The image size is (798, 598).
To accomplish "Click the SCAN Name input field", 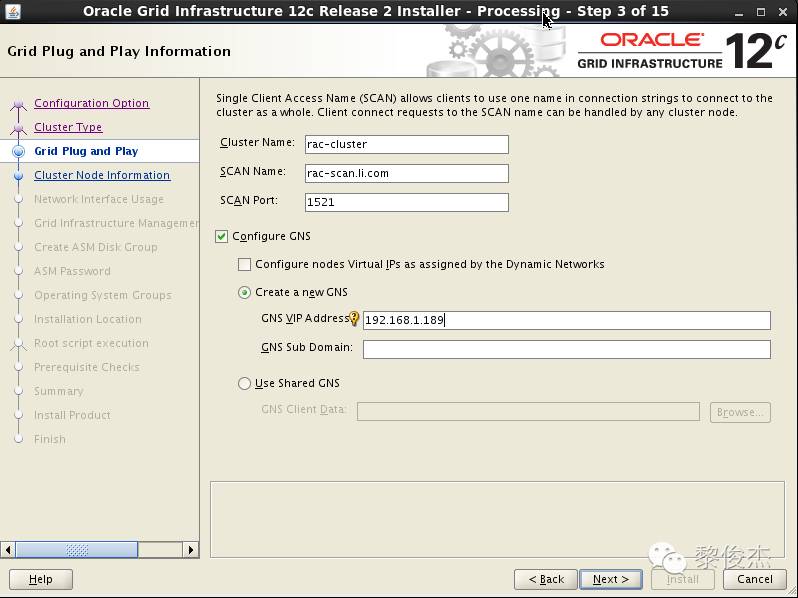I will [x=407, y=173].
